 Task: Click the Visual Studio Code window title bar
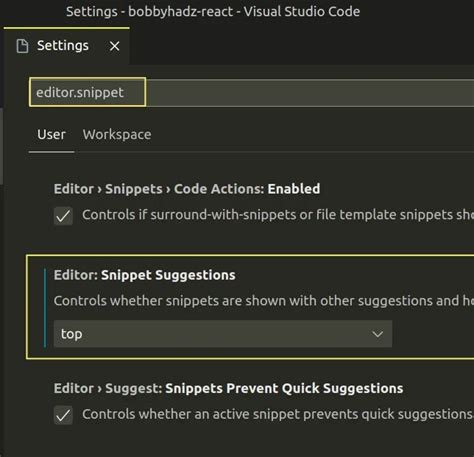(213, 11)
